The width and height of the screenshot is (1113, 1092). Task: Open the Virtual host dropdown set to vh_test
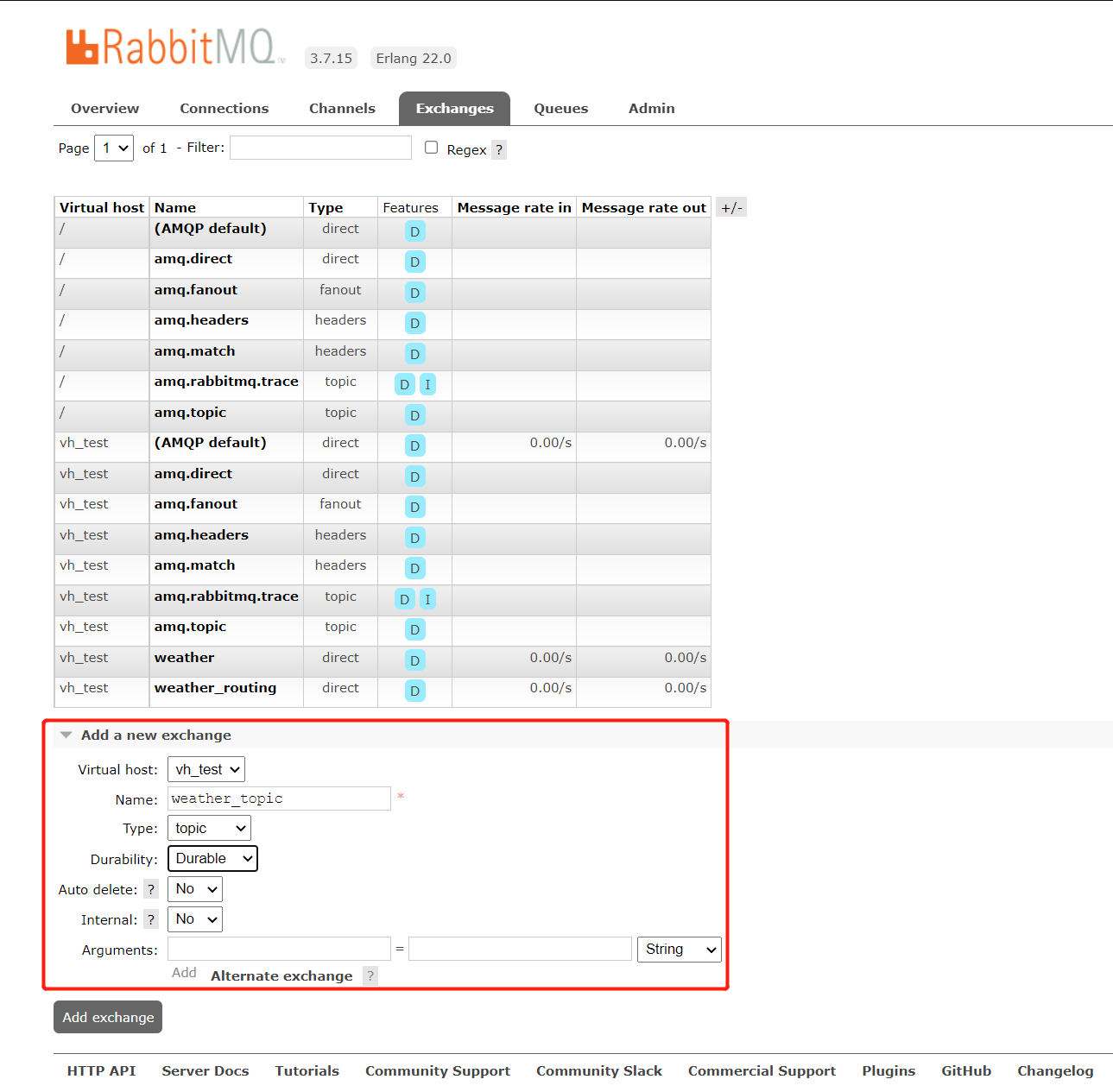click(206, 769)
